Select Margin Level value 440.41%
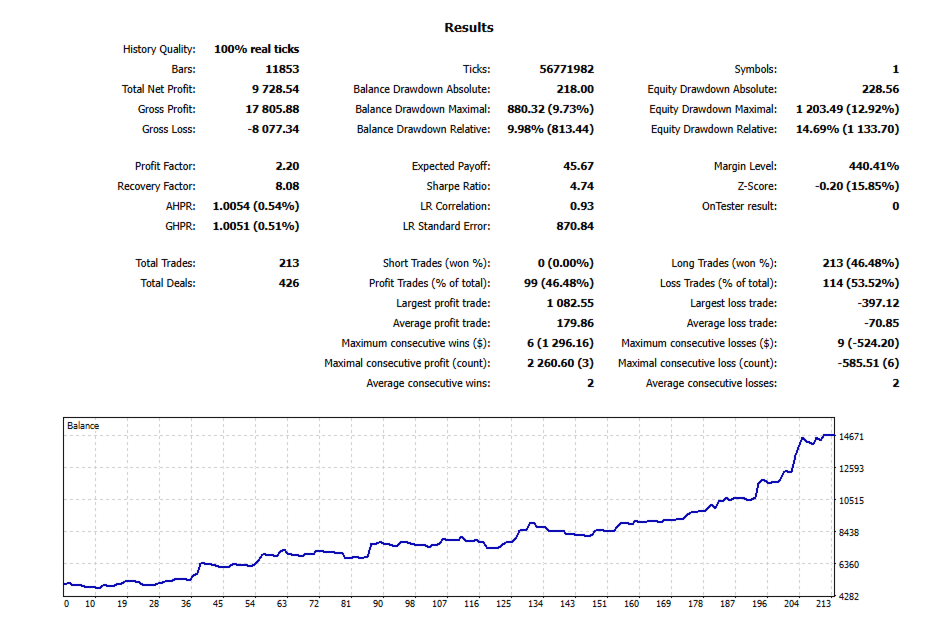This screenshot has height=640, width=943. point(874,166)
